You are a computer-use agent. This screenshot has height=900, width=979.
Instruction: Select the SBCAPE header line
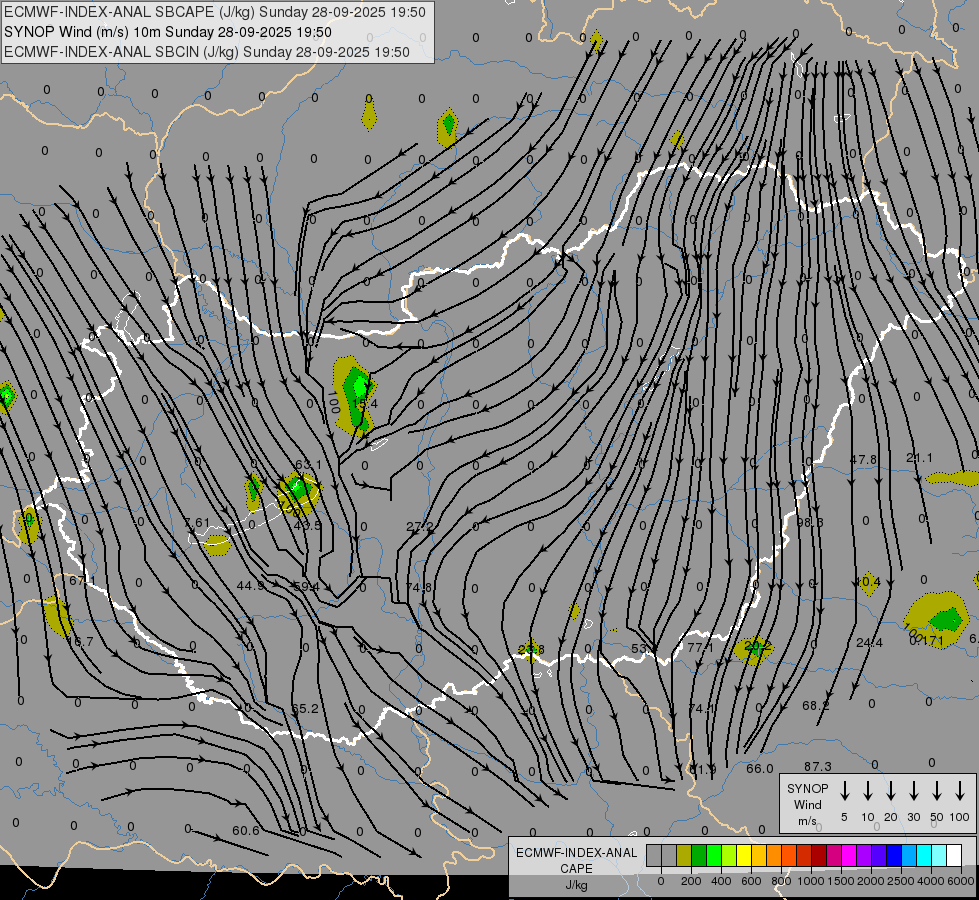coord(215,12)
